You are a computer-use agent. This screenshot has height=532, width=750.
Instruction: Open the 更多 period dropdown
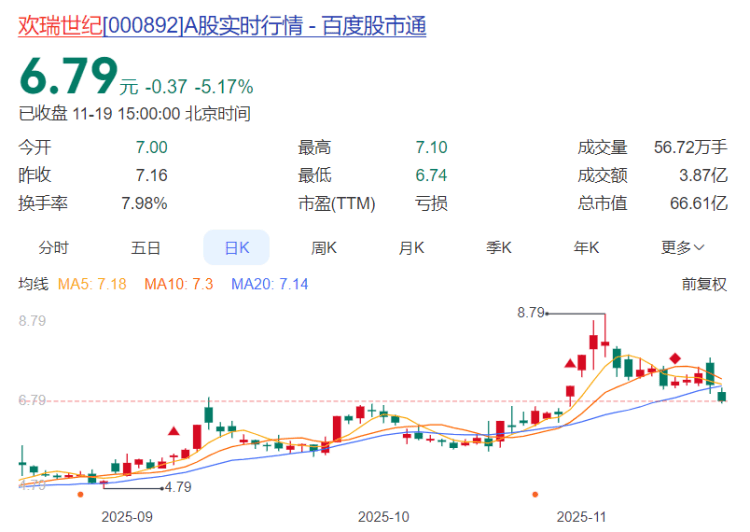(x=682, y=247)
